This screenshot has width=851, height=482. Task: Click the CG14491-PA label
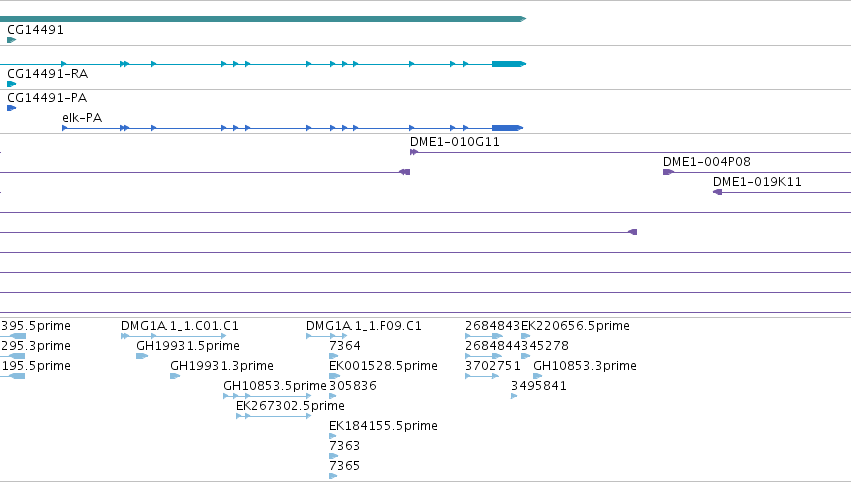tap(47, 98)
